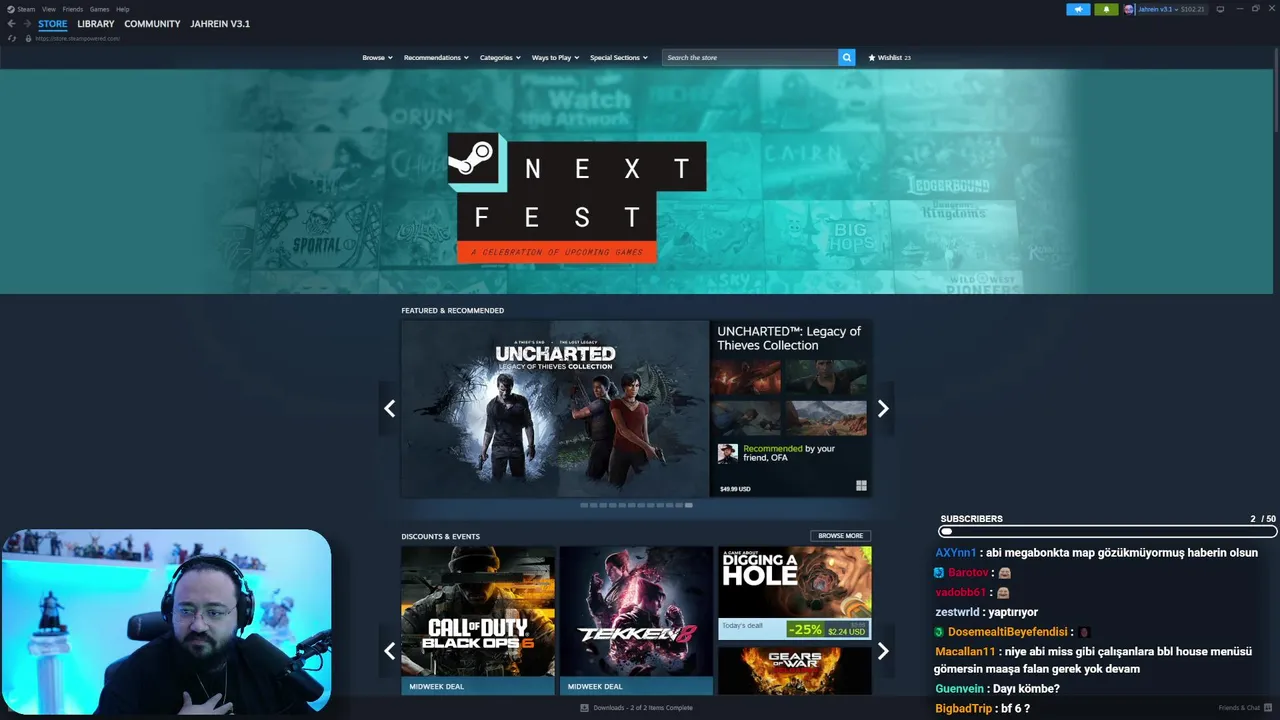Show previous featured game with left arrow

(x=389, y=408)
